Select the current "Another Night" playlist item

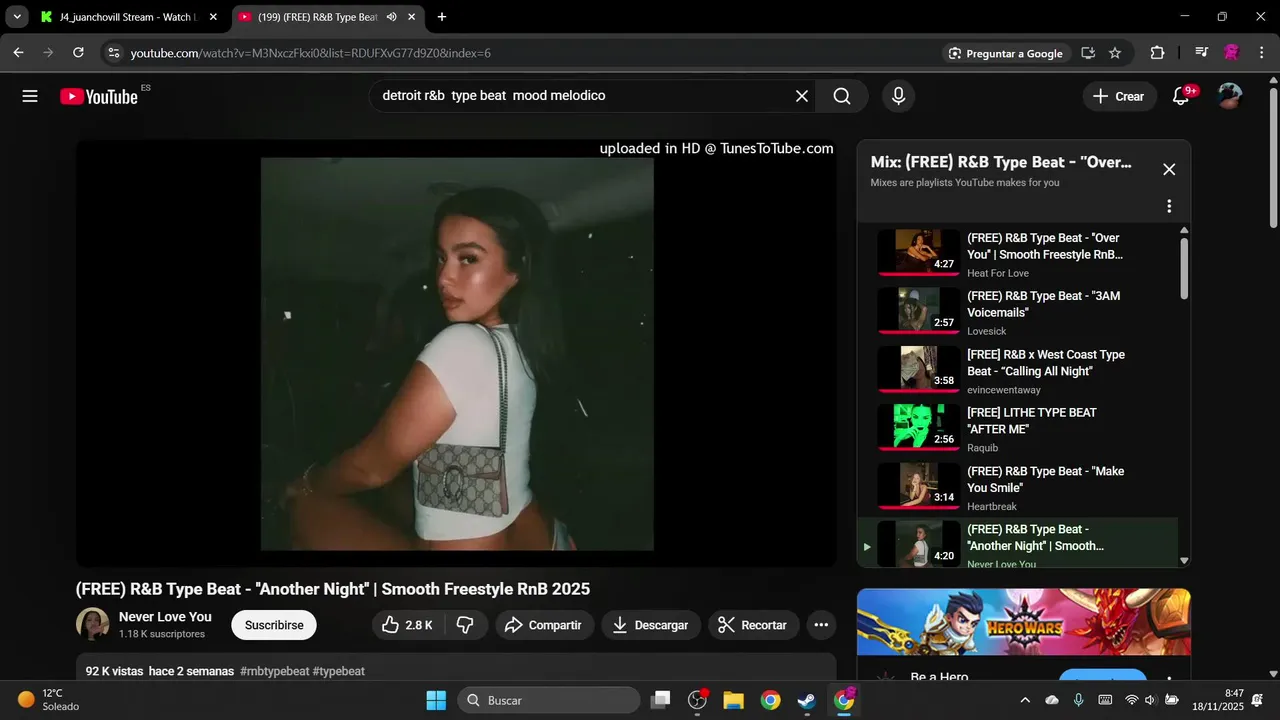click(1017, 543)
